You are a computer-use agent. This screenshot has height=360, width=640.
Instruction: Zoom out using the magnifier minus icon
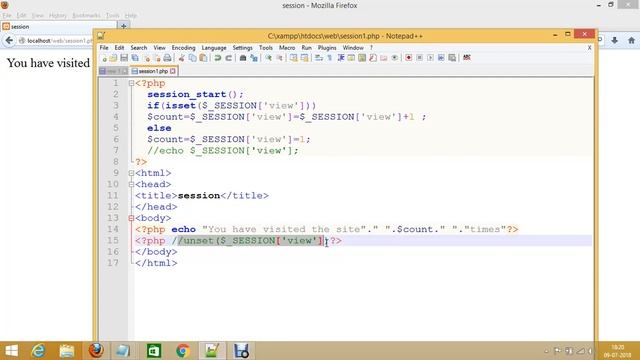pyautogui.click(x=280, y=58)
